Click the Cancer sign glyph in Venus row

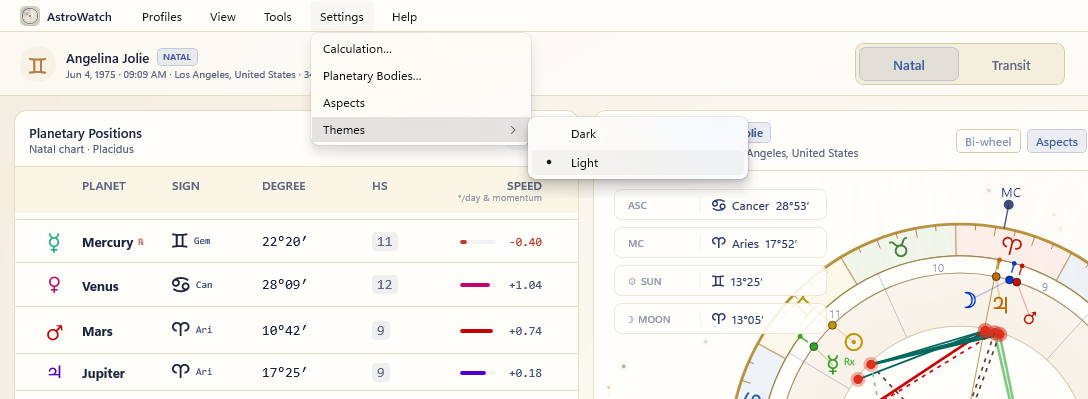tap(180, 284)
